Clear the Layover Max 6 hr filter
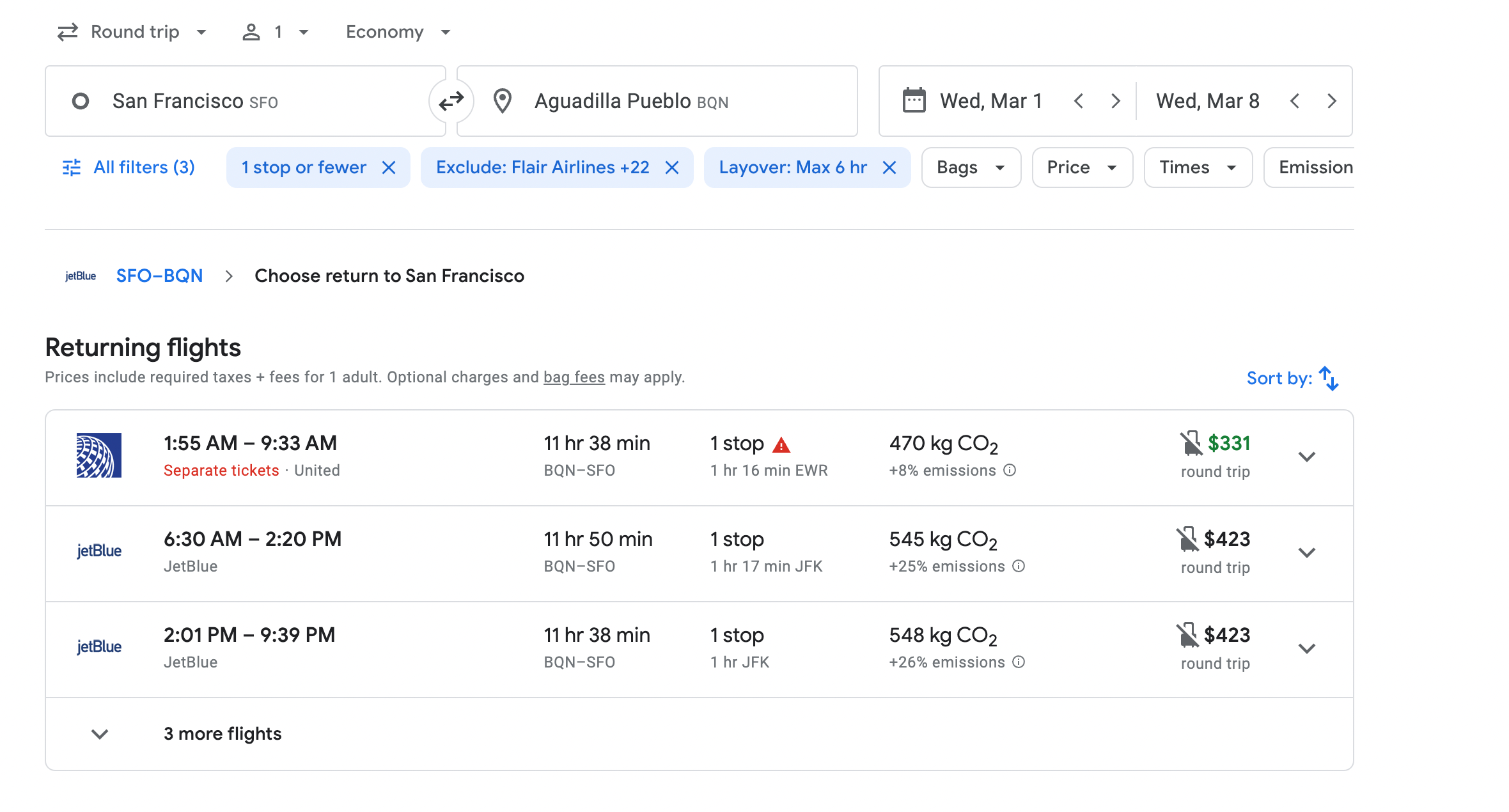The image size is (1509, 812). [889, 168]
